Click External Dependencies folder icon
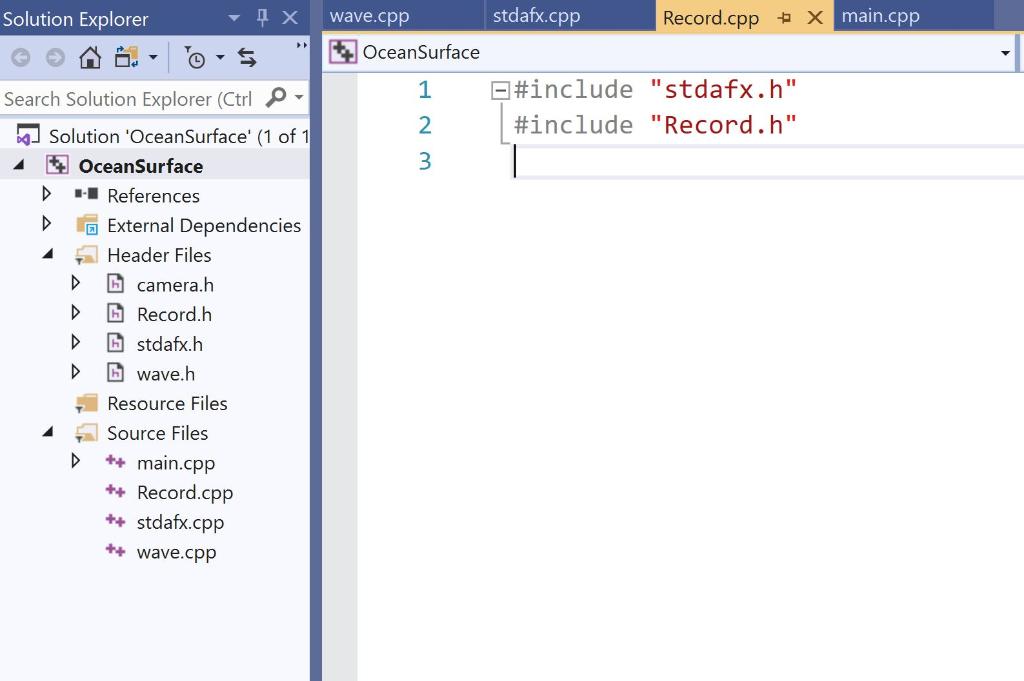This screenshot has height=681, width=1024. coord(87,225)
